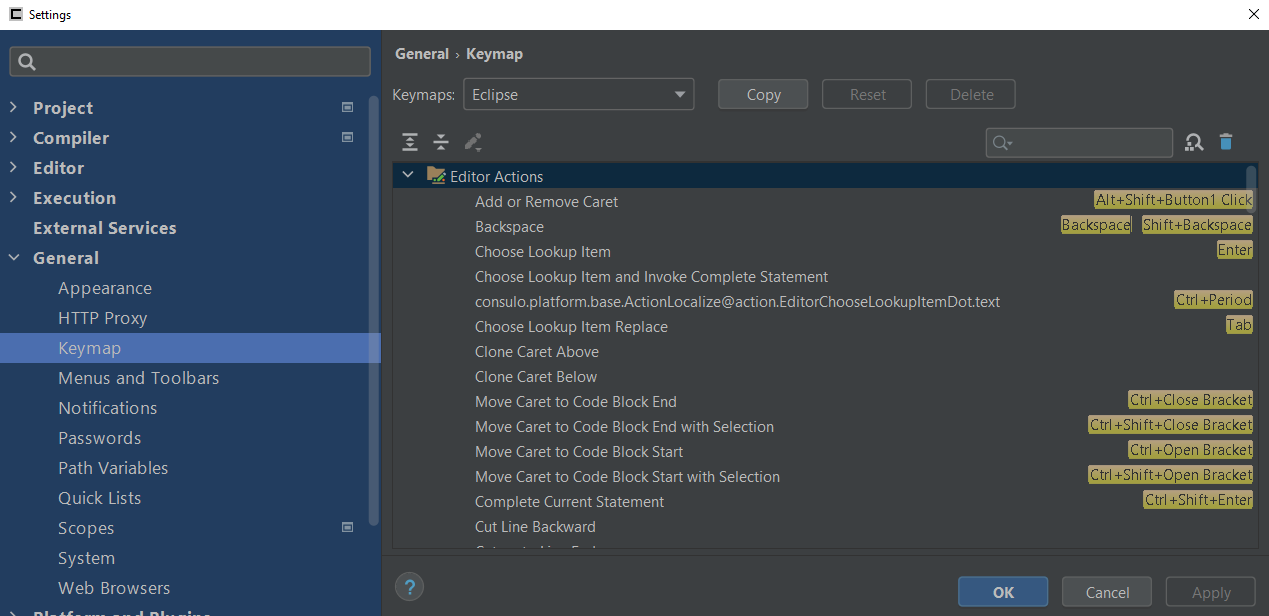
Task: Click the edit shortcut pencil icon
Action: coord(473,142)
